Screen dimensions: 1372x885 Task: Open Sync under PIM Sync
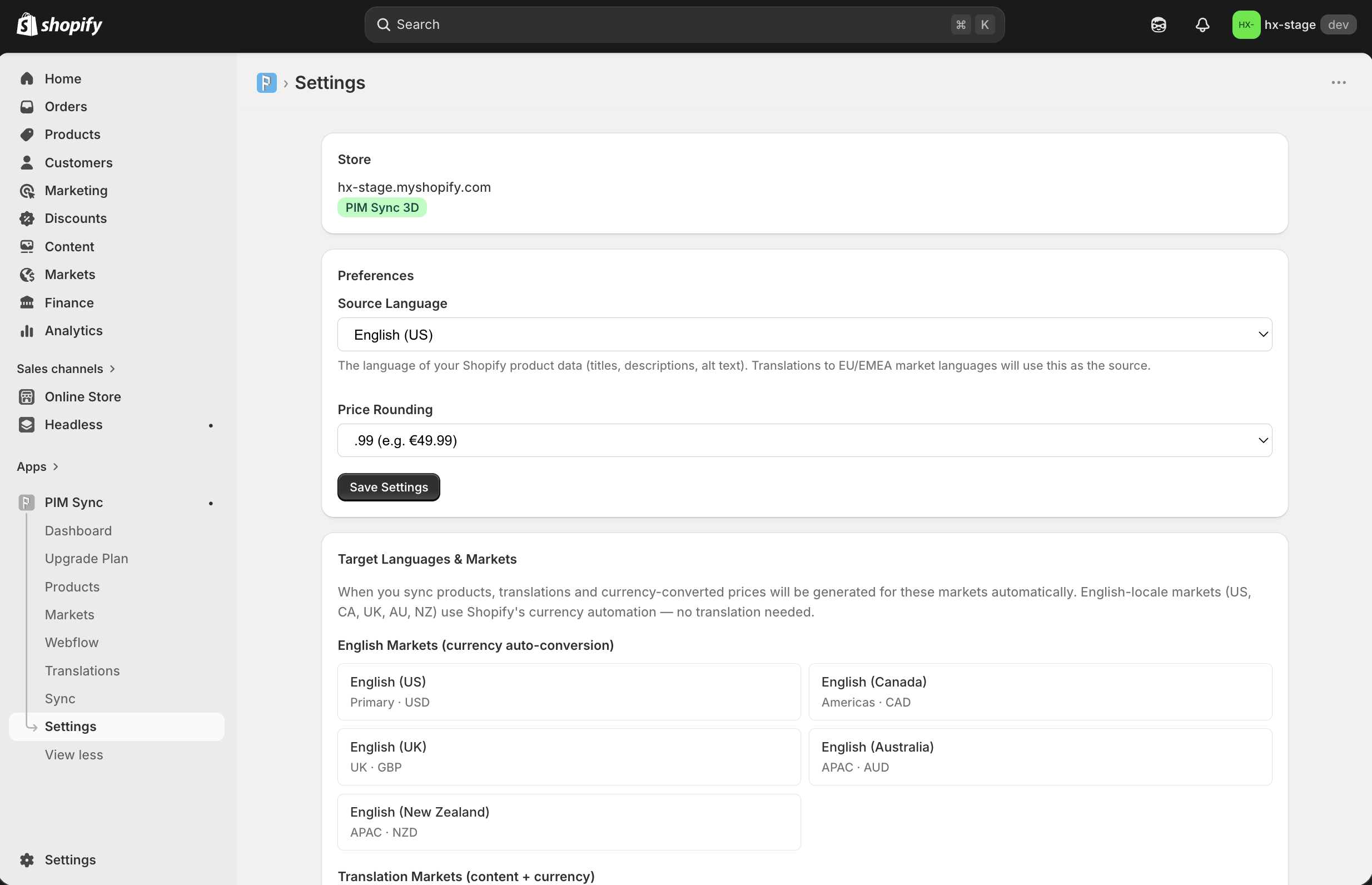pyautogui.click(x=61, y=699)
